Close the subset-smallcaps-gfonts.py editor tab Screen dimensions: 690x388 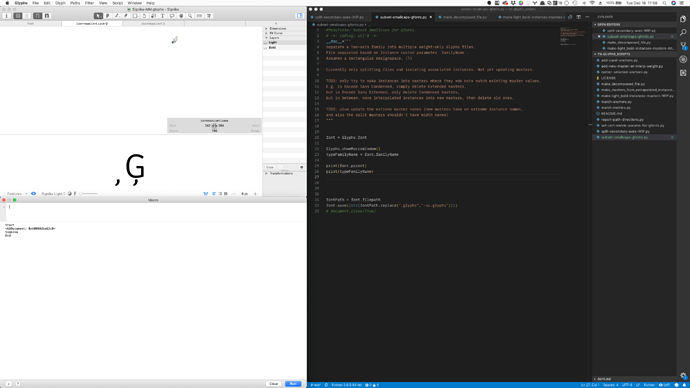tap(430, 17)
